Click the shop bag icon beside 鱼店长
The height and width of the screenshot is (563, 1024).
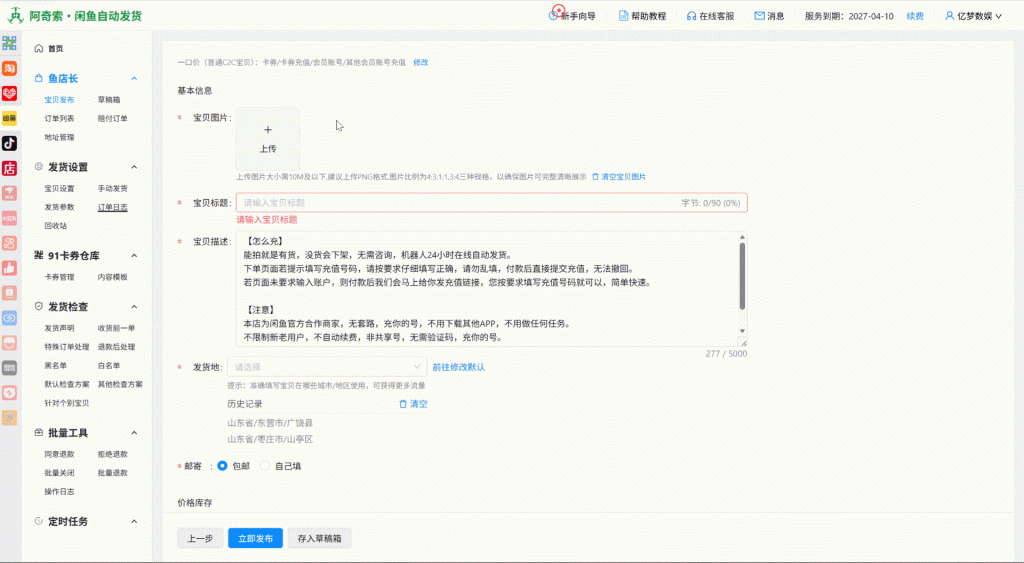click(39, 78)
